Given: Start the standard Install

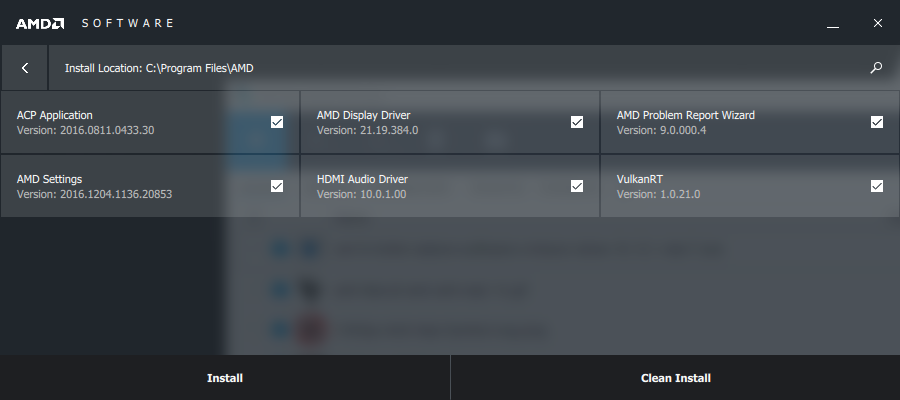Looking at the screenshot, I should [225, 378].
